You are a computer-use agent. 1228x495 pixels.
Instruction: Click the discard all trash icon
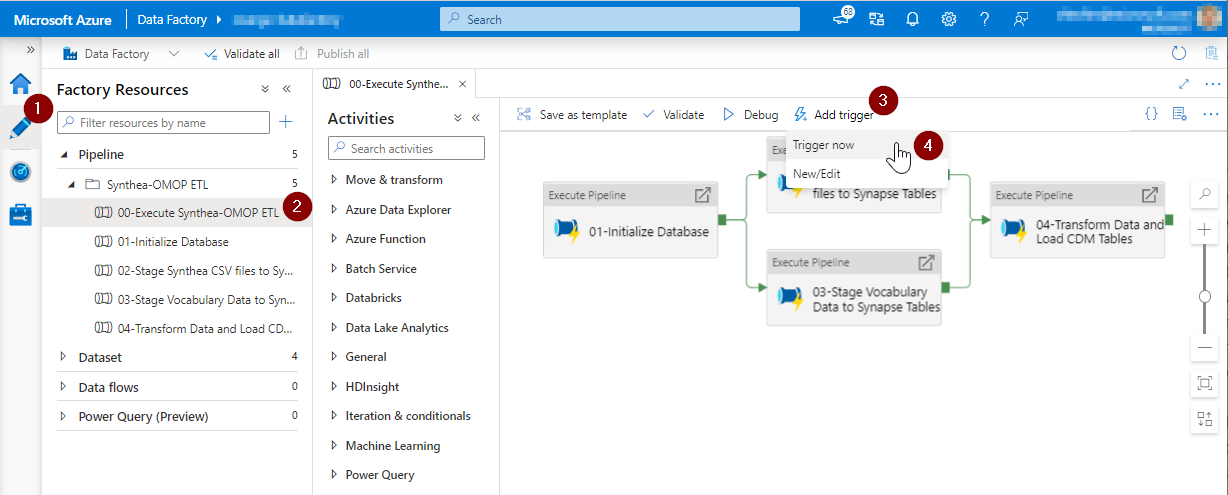point(1211,54)
